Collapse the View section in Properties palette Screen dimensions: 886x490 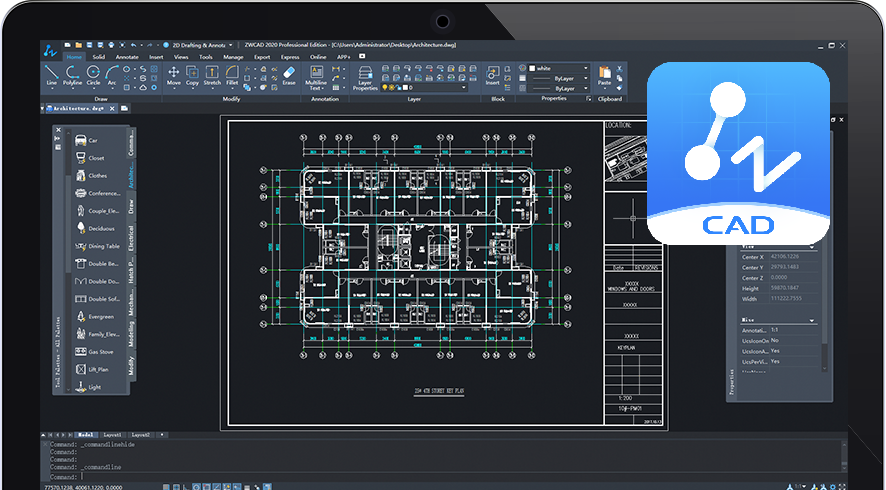[812, 248]
